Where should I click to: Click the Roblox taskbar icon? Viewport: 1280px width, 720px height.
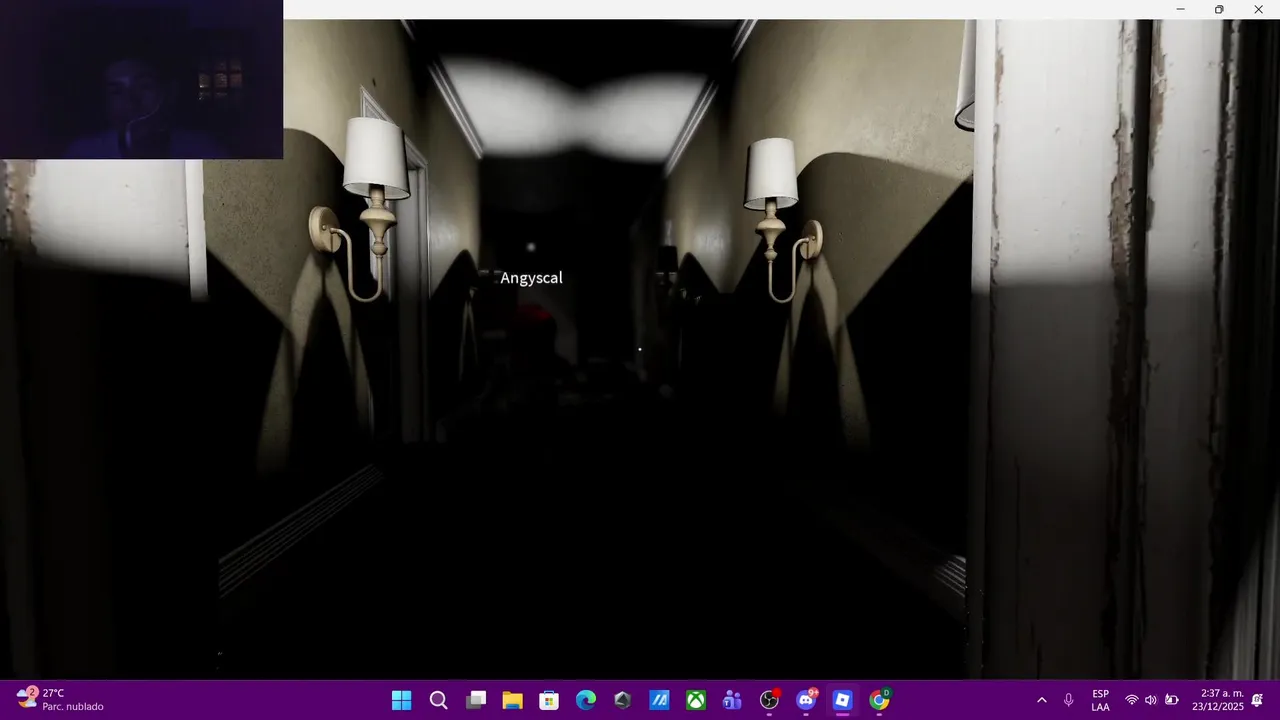(x=843, y=700)
